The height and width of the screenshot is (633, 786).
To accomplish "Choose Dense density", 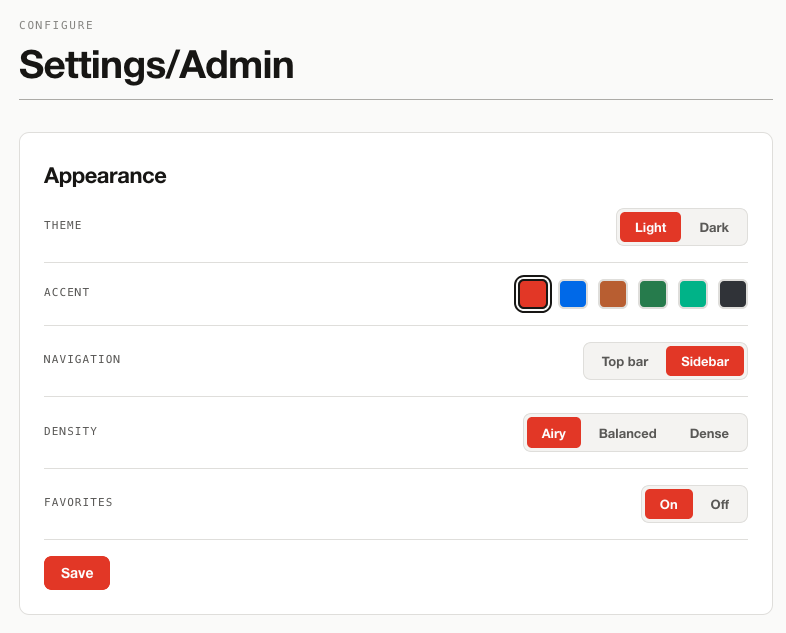I will coord(709,433).
